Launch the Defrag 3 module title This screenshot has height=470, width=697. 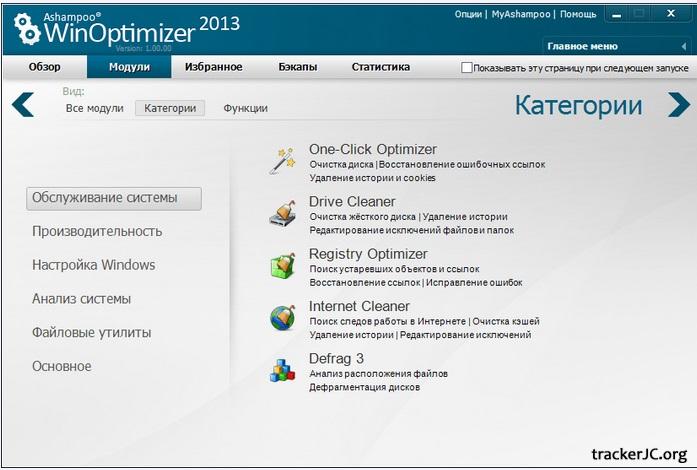[336, 358]
